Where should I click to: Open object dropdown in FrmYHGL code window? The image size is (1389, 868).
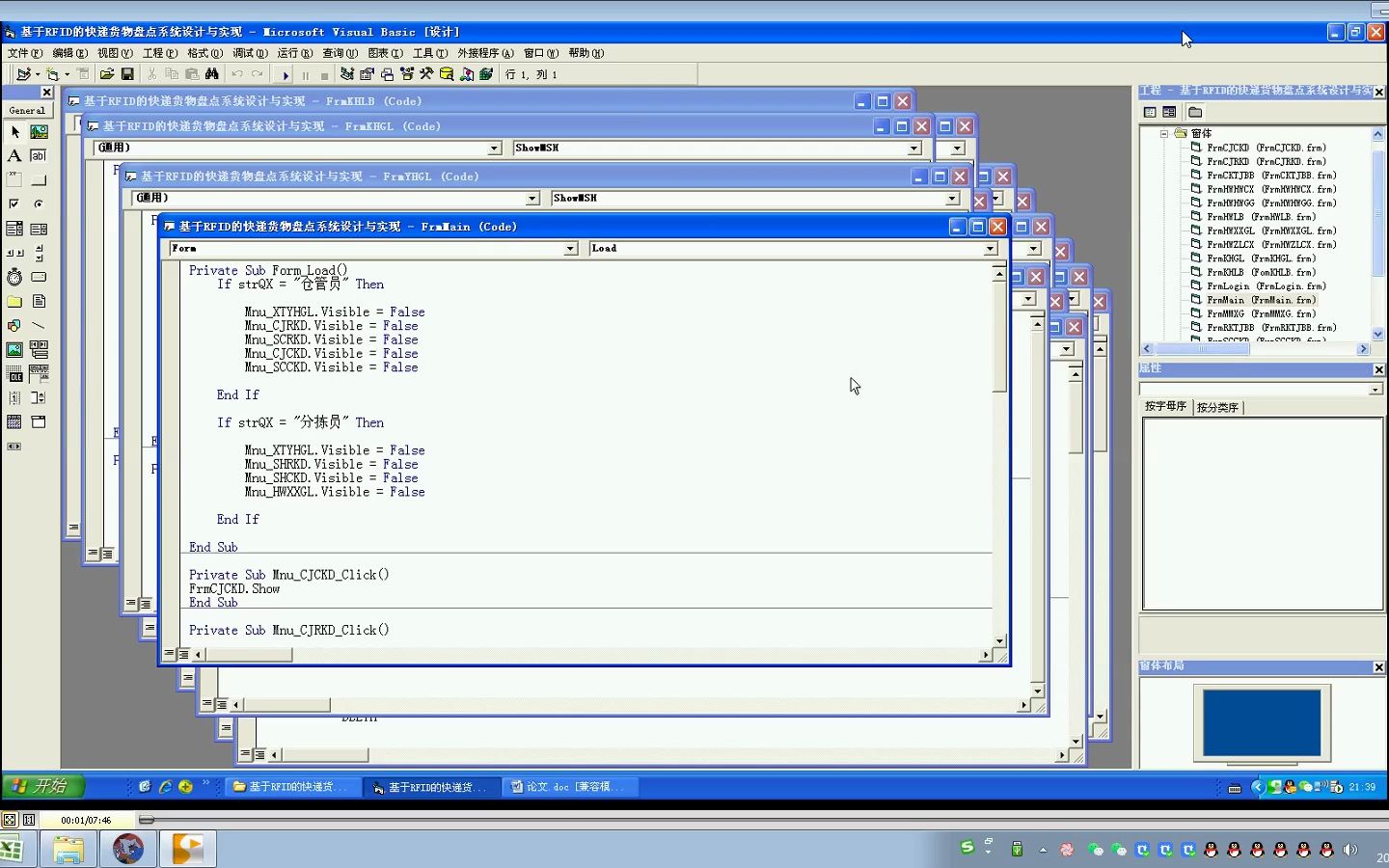point(532,198)
